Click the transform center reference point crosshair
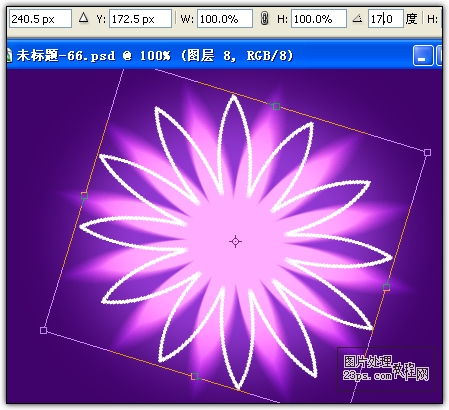The height and width of the screenshot is (410, 449). point(236,241)
